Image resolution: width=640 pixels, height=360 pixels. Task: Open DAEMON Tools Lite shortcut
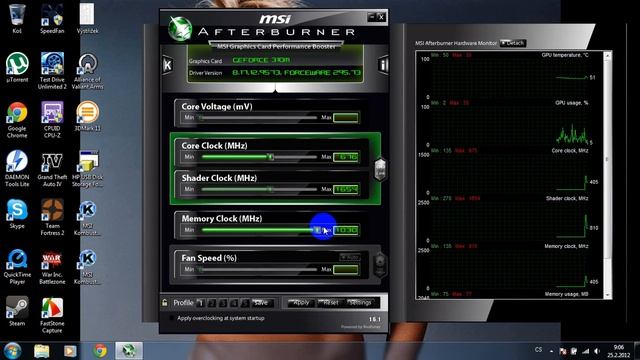tap(17, 168)
